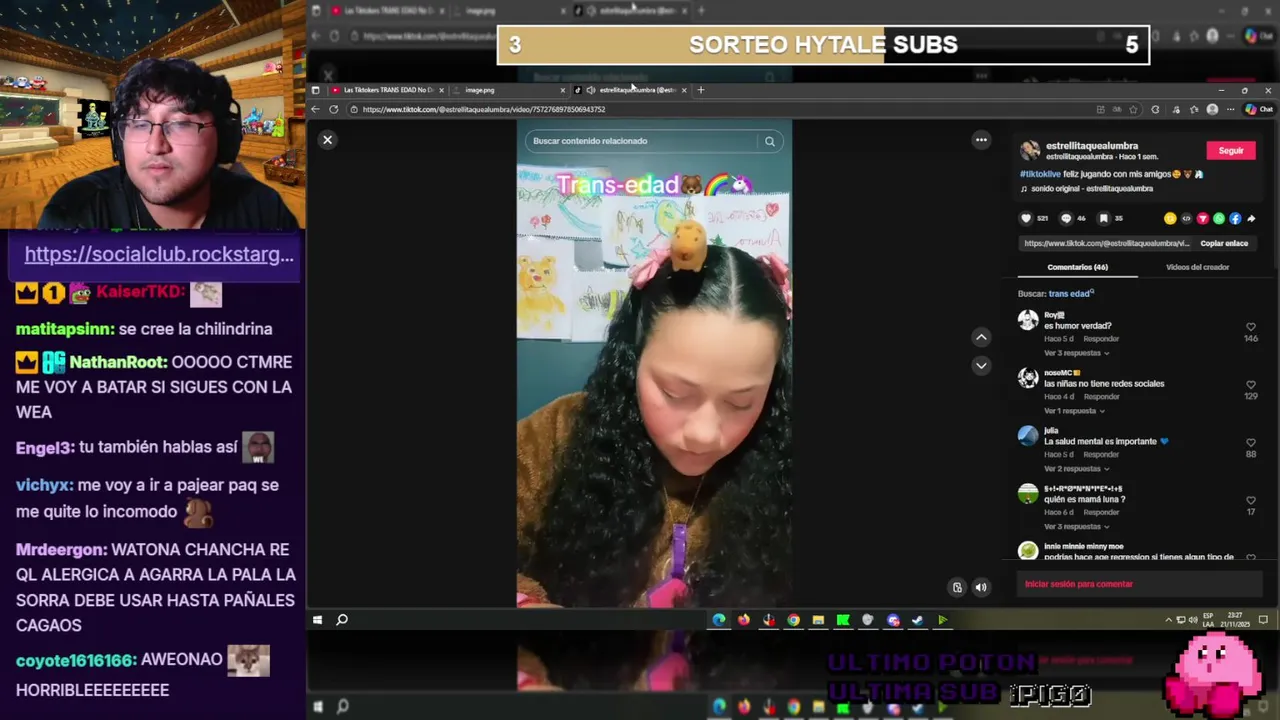Switch to Videos del creador tab
The width and height of the screenshot is (1280, 720).
pos(1197,267)
